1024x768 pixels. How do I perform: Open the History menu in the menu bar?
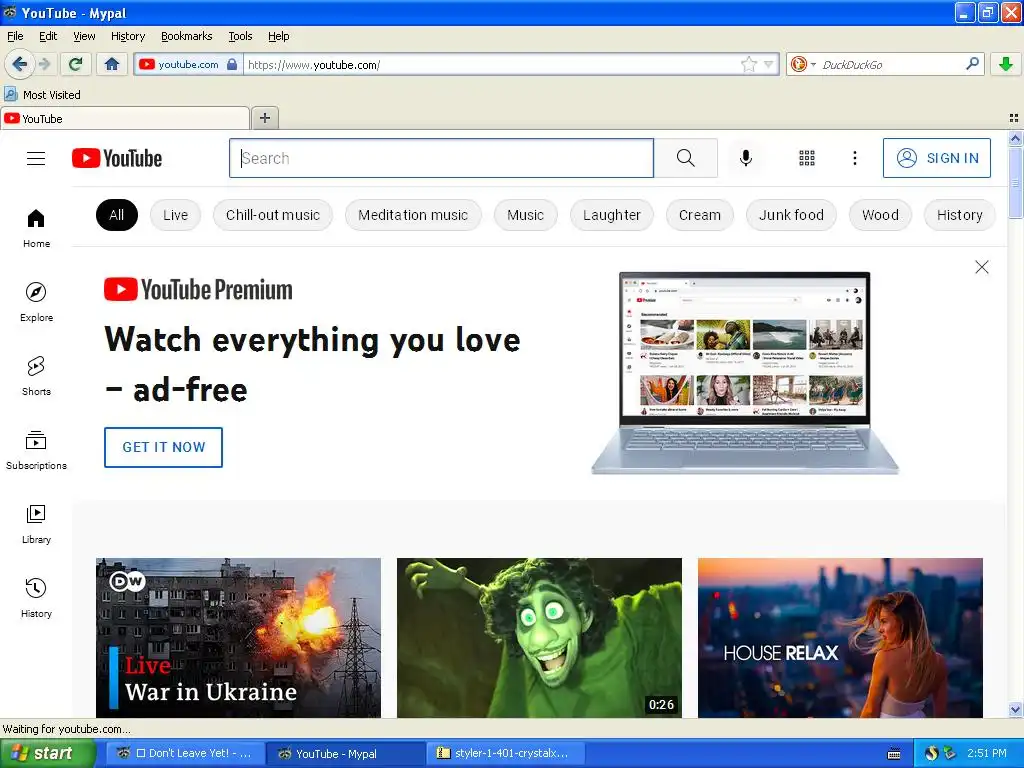tap(127, 36)
